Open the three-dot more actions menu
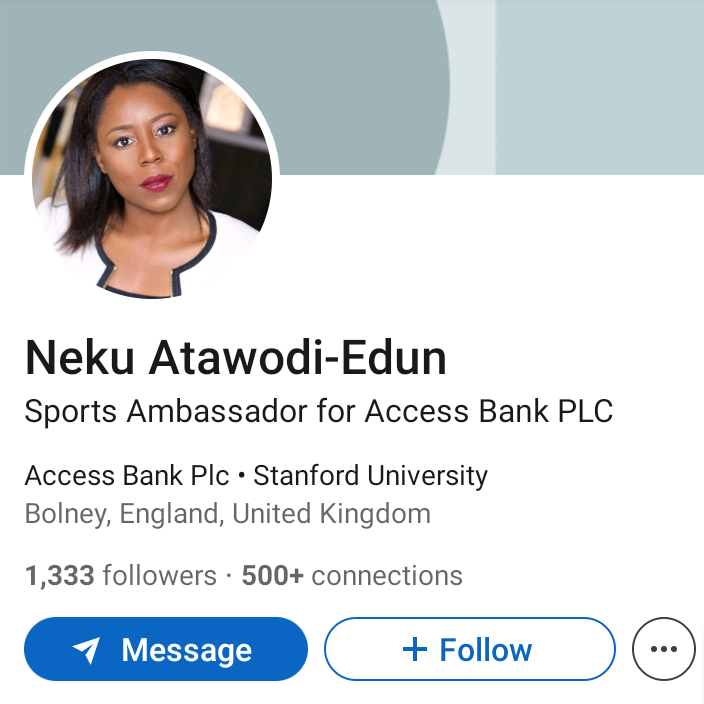The width and height of the screenshot is (704, 704). (x=664, y=649)
